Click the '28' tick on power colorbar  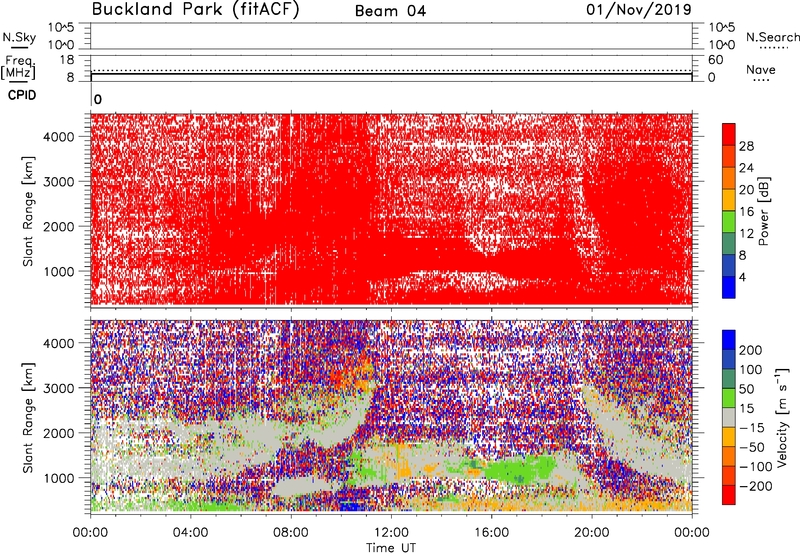tap(746, 146)
